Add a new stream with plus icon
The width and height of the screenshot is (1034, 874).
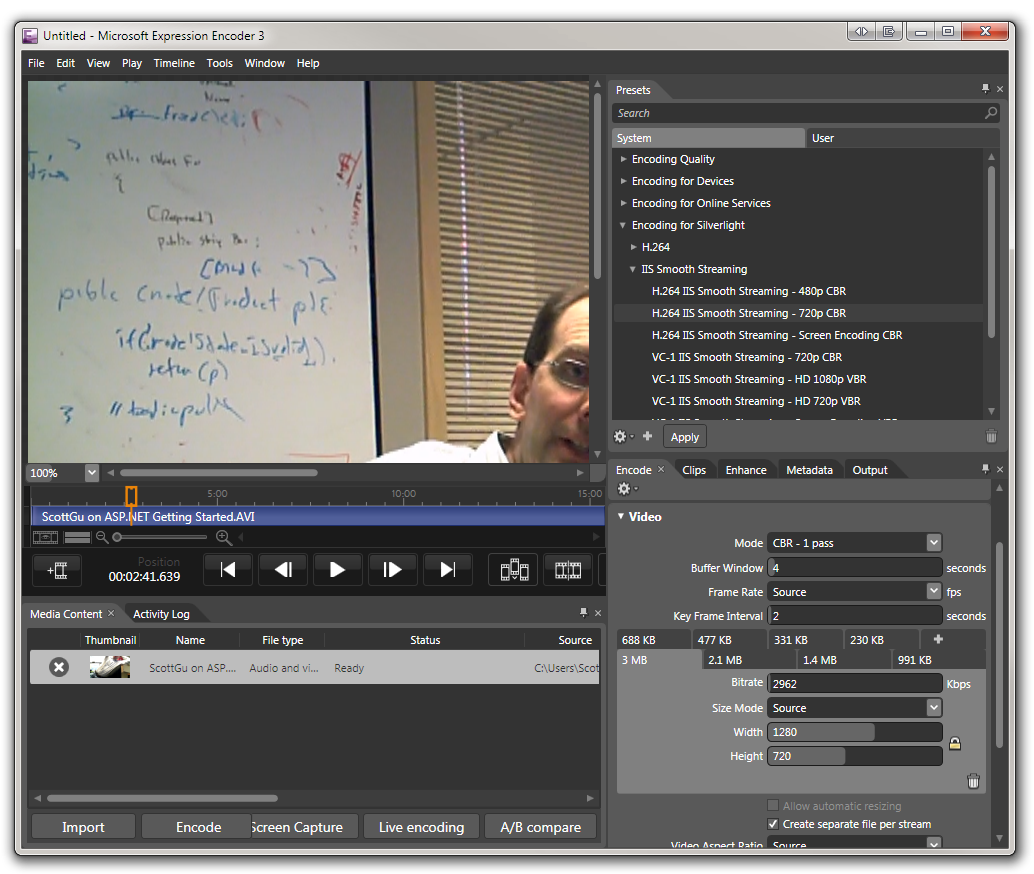point(938,639)
